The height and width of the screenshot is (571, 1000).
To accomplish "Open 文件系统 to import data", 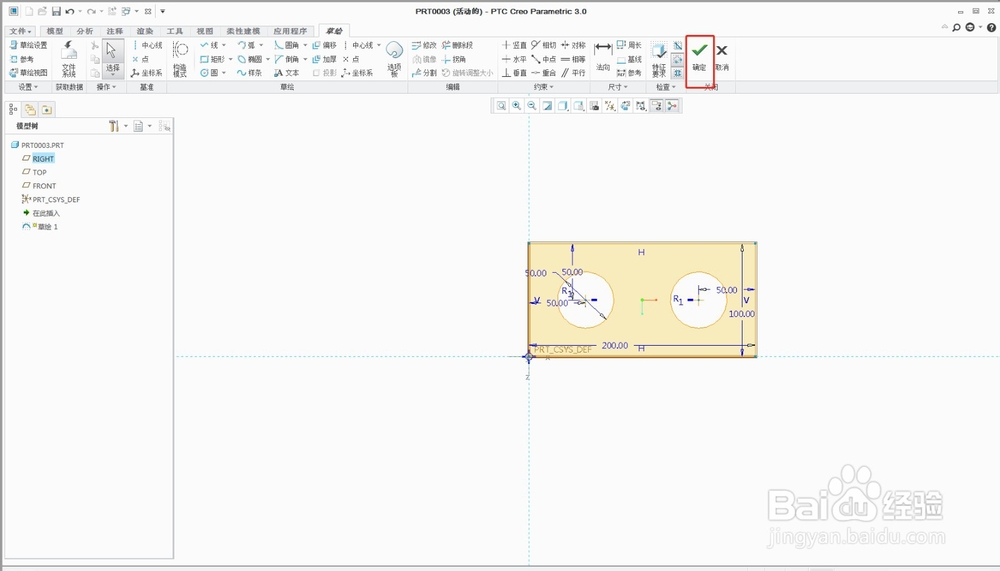I will [69, 55].
